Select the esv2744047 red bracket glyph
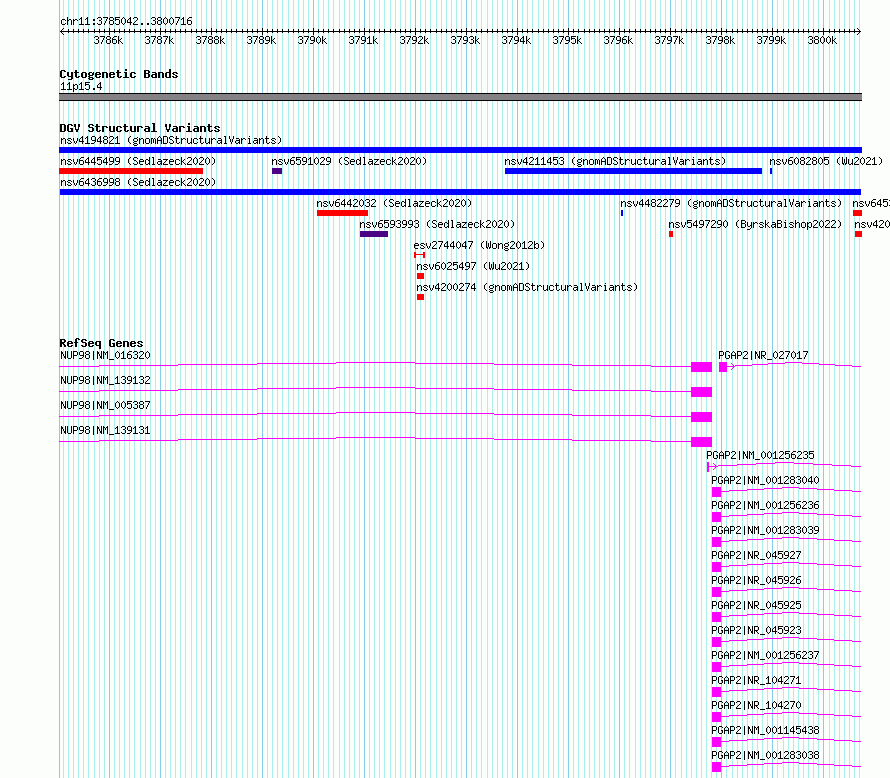 (x=419, y=255)
